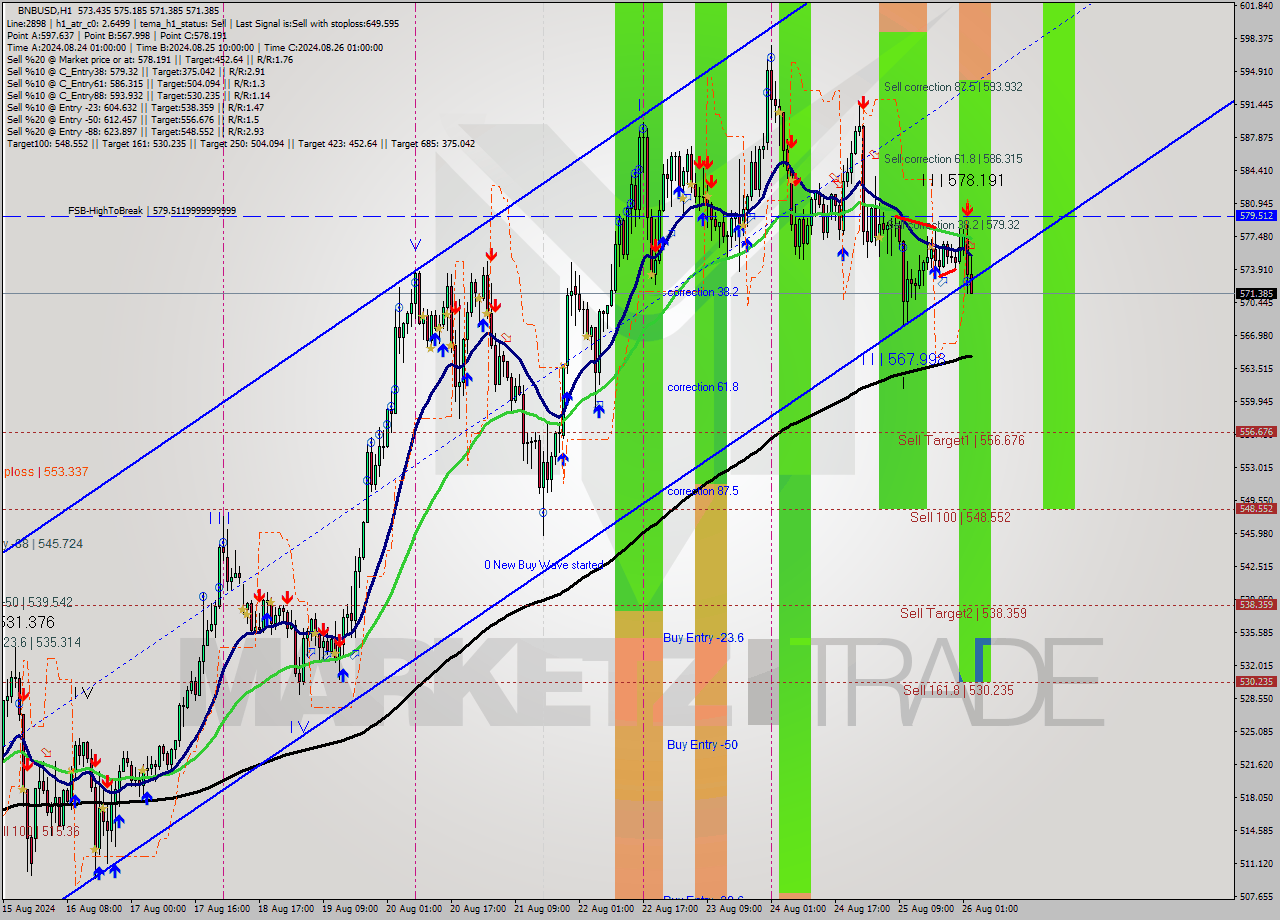The image size is (1280, 920).
Task: Click the red 530.235 price tag on axis
Action: click(1256, 681)
